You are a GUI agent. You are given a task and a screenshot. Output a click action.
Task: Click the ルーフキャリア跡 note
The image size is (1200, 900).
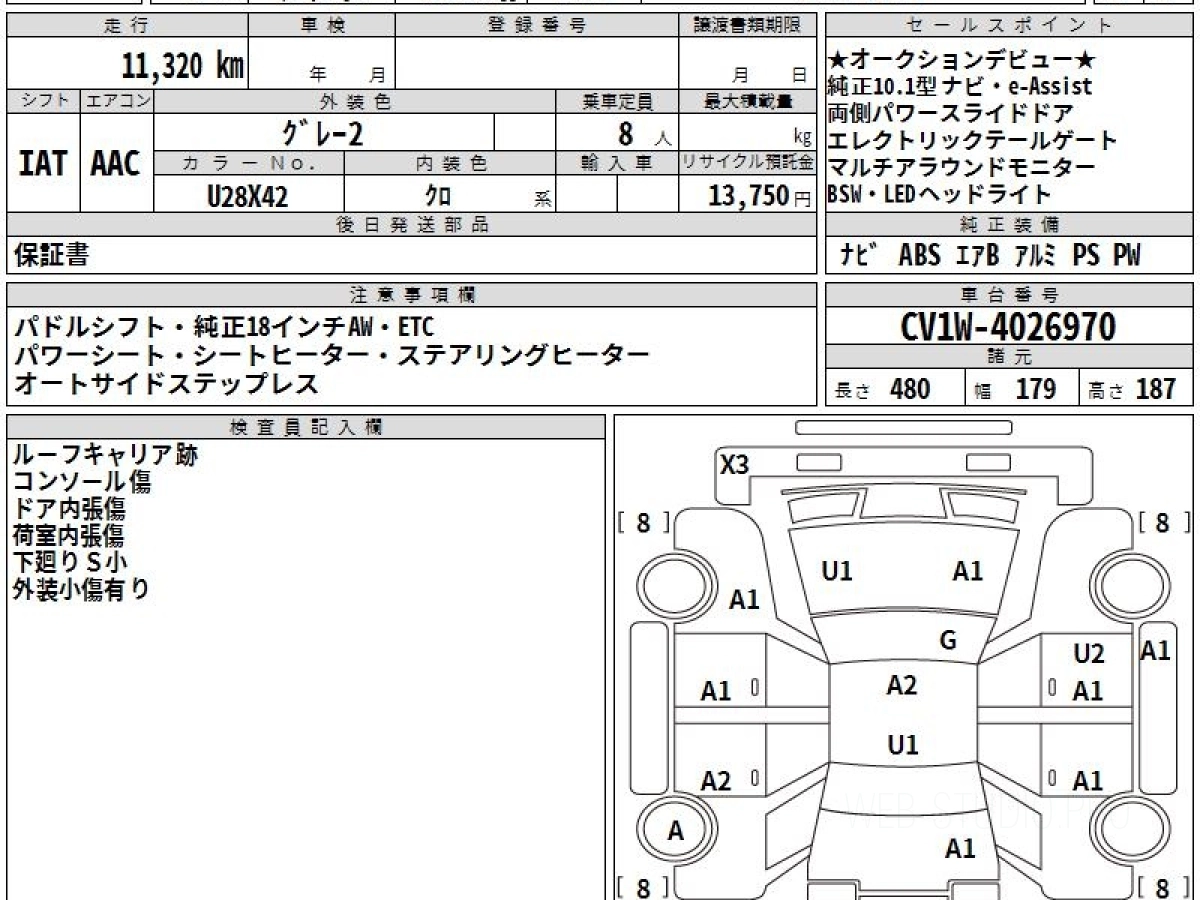[105, 455]
